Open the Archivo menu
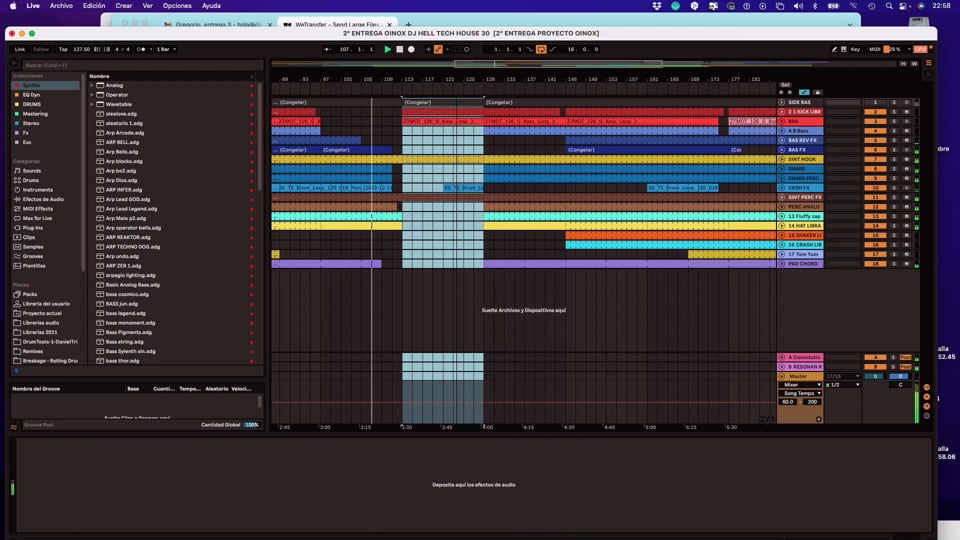Viewport: 960px width, 540px height. pos(61,6)
